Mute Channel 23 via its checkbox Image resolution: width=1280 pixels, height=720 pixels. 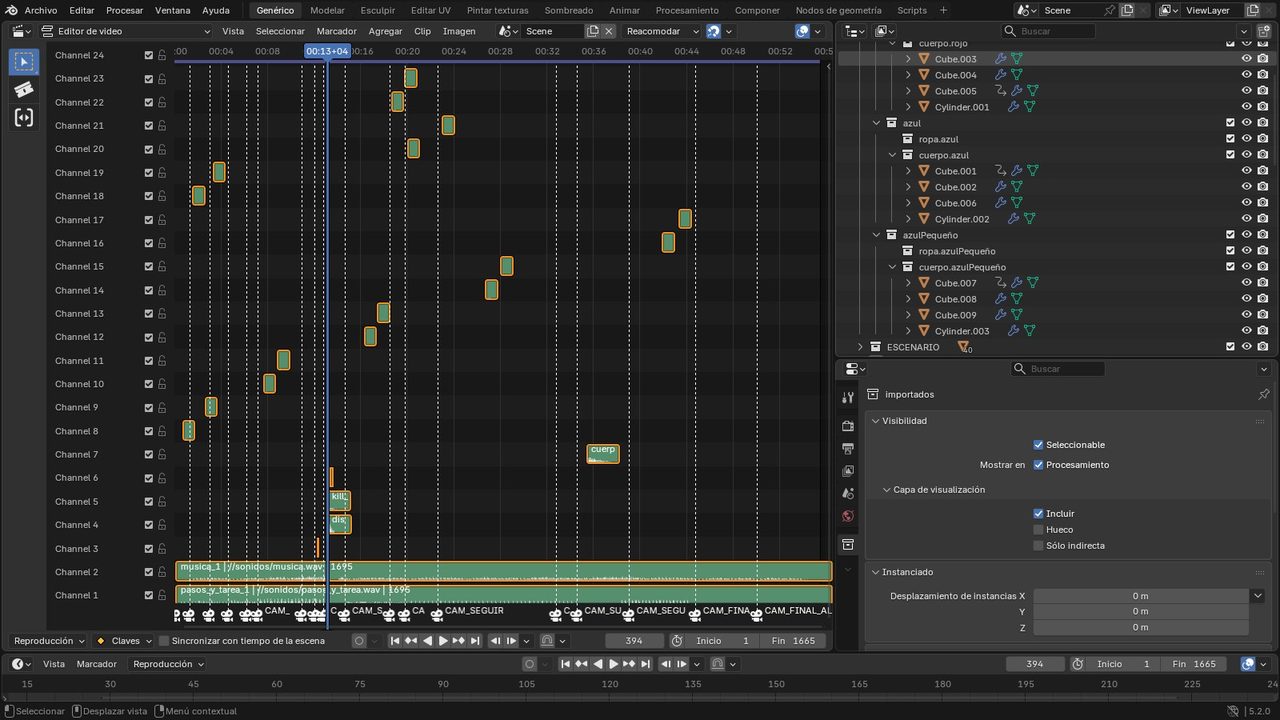click(x=149, y=79)
